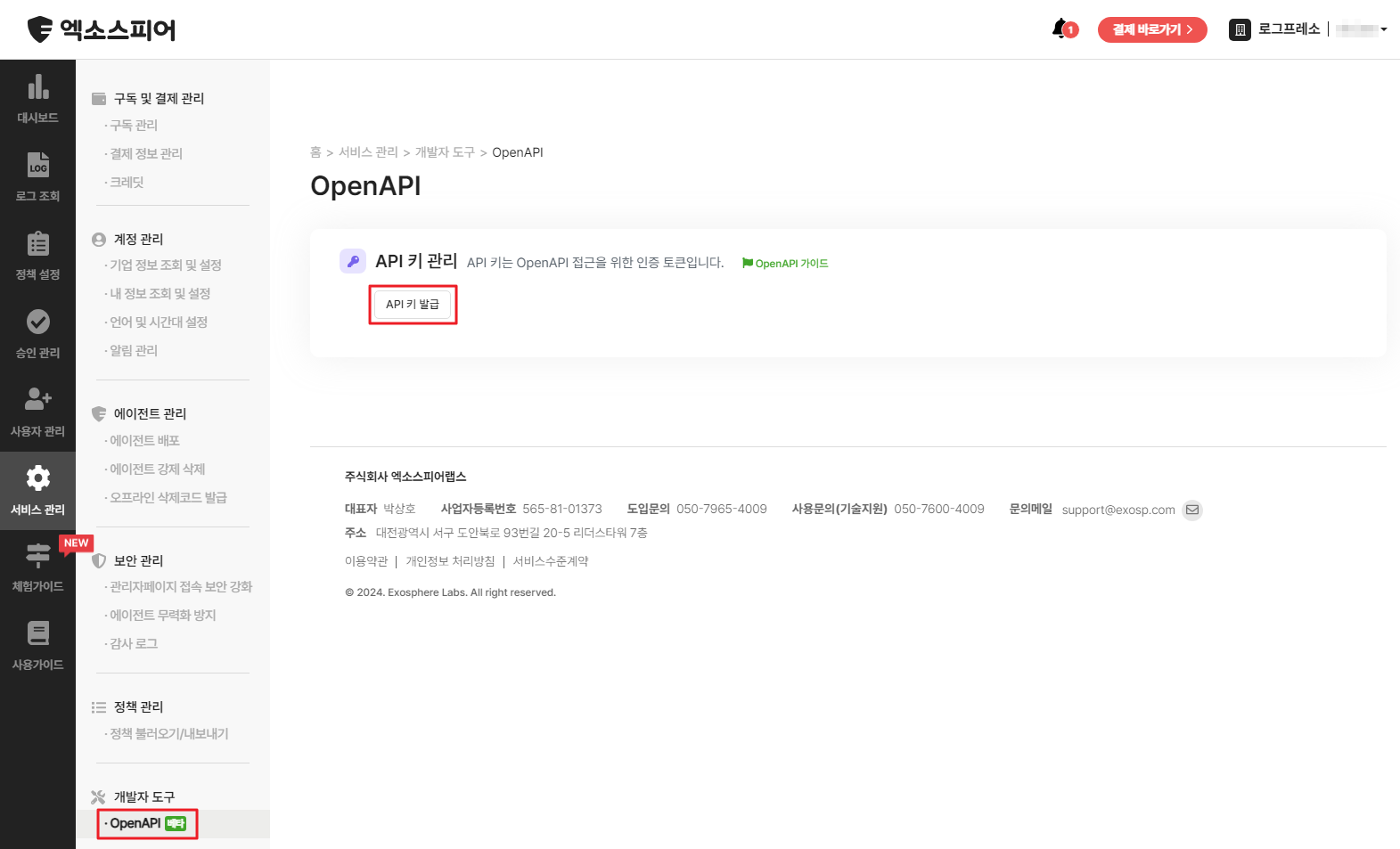Click the support@exosp.com email address
The width and height of the screenshot is (1400, 849).
pos(1118,510)
